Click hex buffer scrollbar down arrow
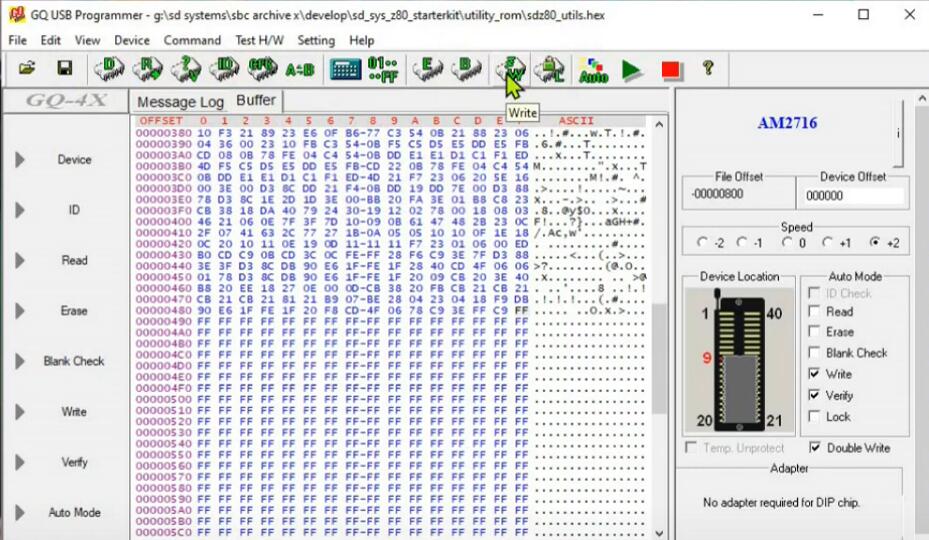Image resolution: width=929 pixels, height=540 pixels. pyautogui.click(x=659, y=533)
